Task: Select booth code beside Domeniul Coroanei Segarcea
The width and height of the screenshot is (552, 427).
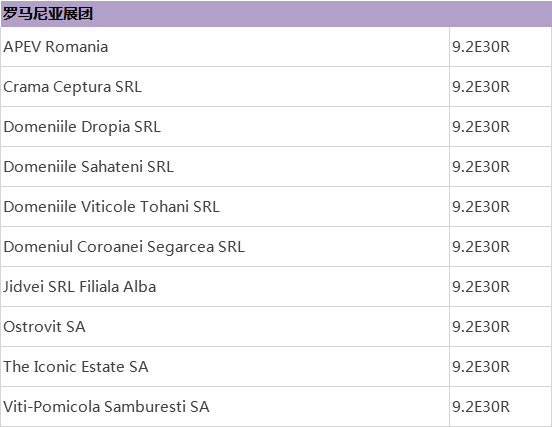Action: [x=481, y=247]
